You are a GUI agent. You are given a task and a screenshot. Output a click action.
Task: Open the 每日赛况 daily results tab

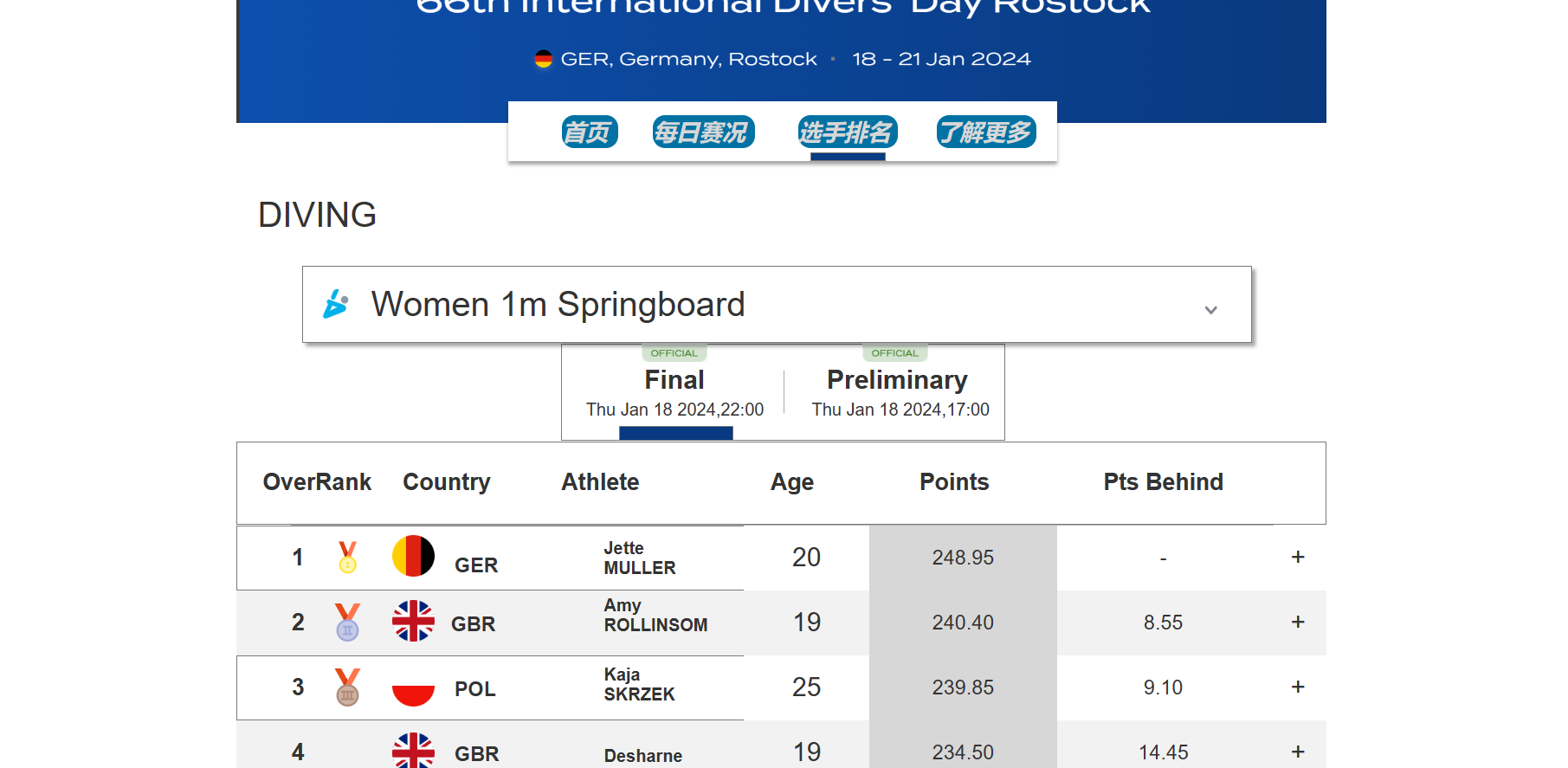[703, 132]
